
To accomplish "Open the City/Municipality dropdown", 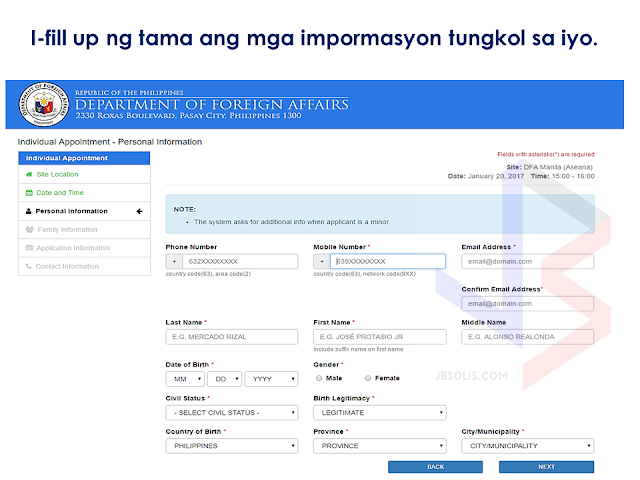I will 527,446.
